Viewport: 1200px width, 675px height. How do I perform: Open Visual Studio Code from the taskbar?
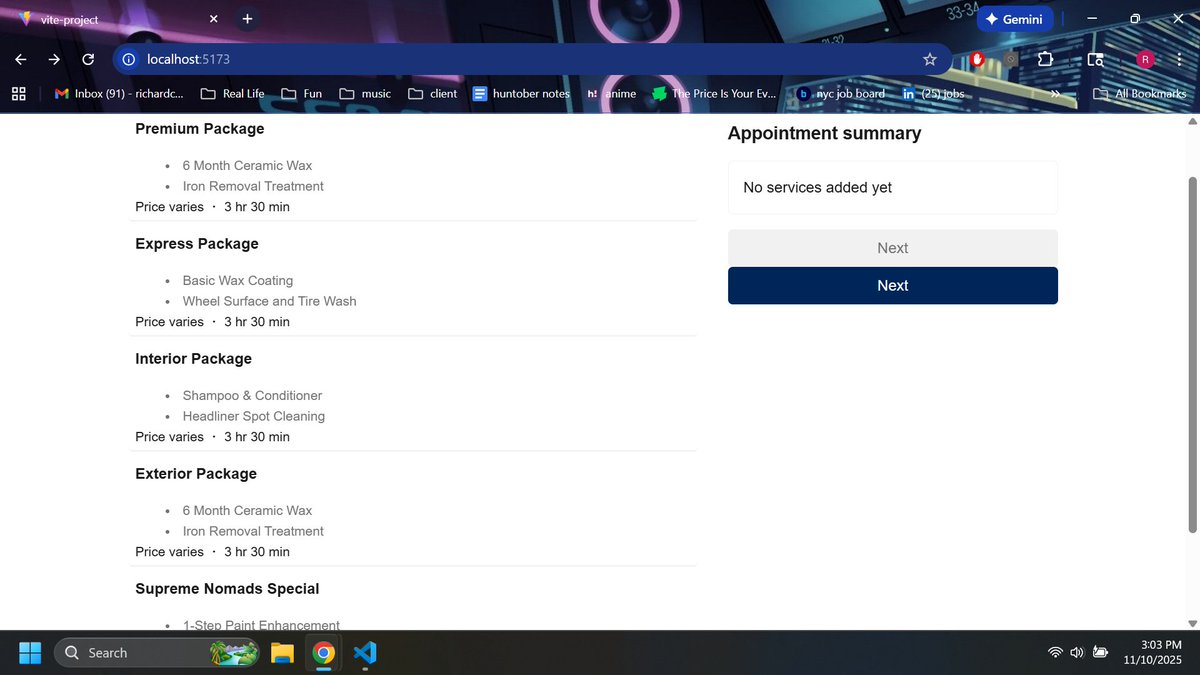pyautogui.click(x=365, y=653)
